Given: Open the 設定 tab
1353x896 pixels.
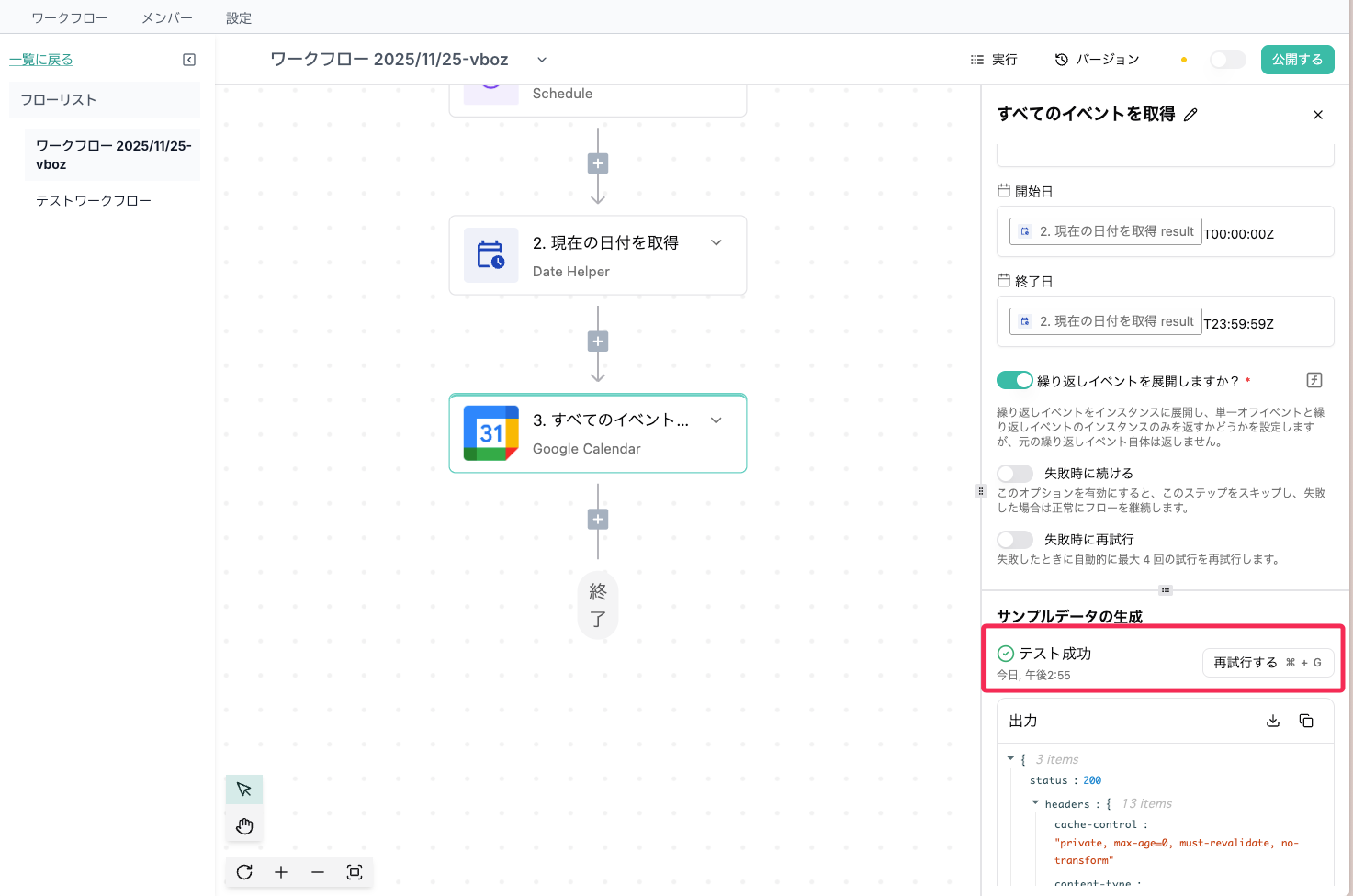Looking at the screenshot, I should point(239,17).
